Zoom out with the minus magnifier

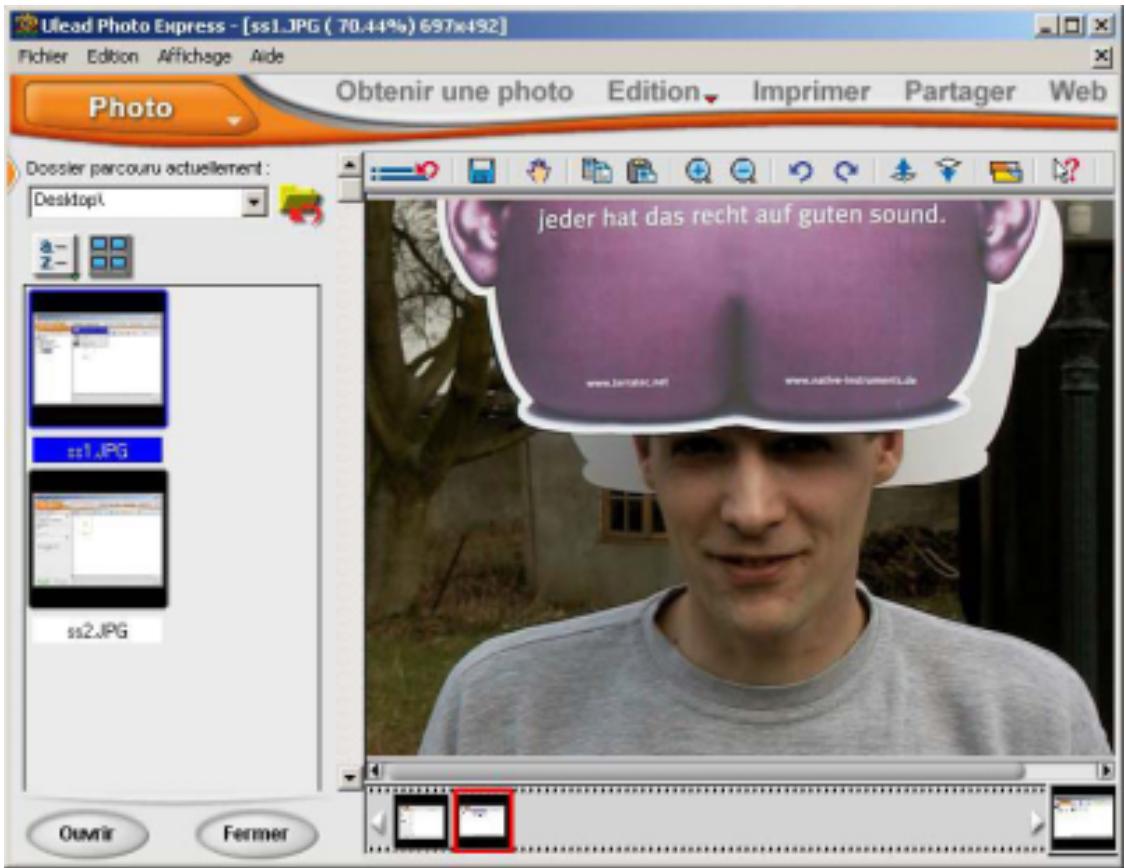(743, 171)
